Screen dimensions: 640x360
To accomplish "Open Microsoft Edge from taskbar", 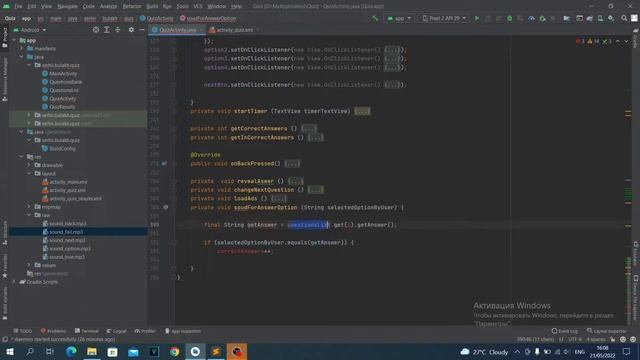I will 71,352.
